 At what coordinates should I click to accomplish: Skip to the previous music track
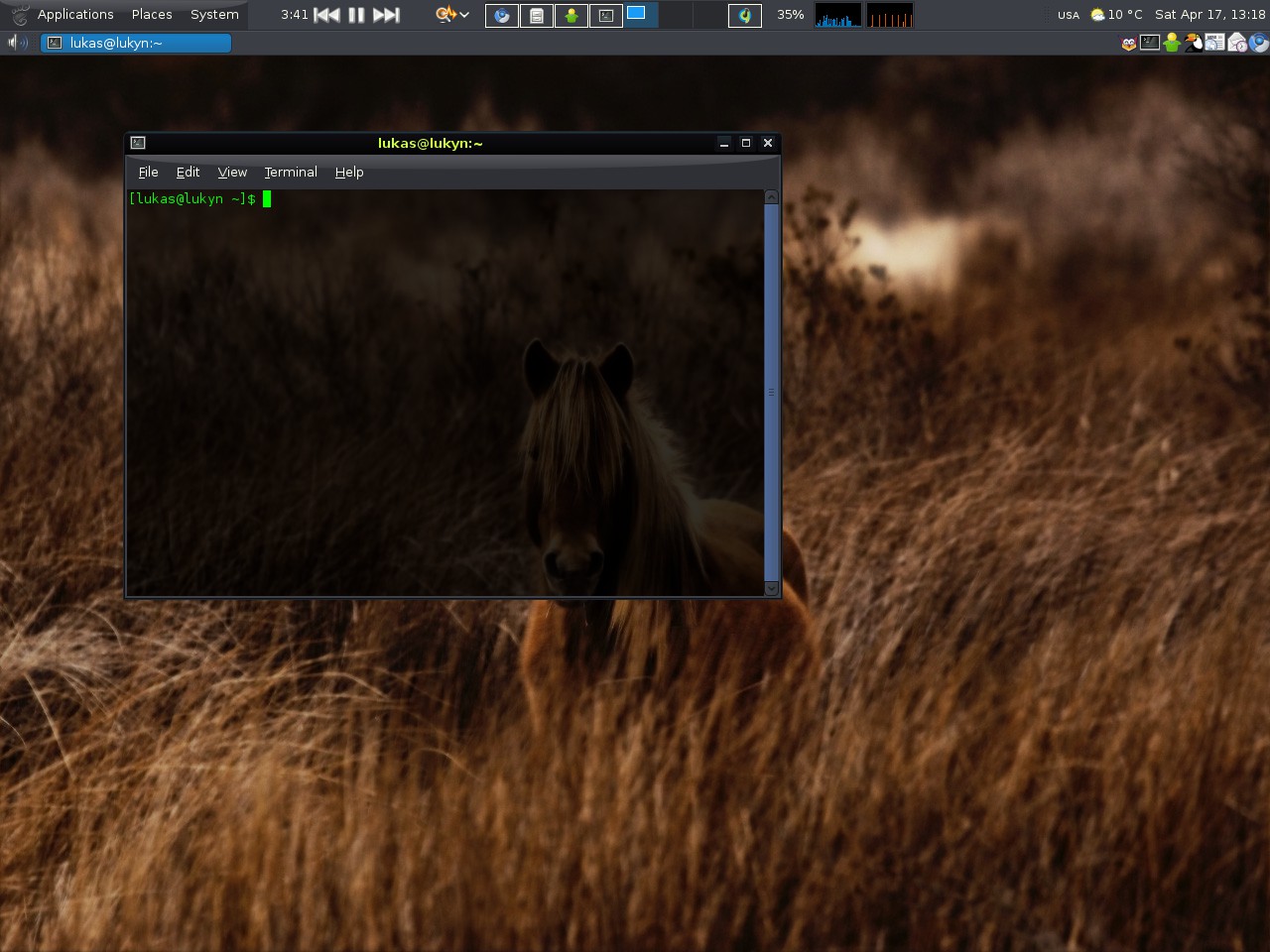[326, 15]
